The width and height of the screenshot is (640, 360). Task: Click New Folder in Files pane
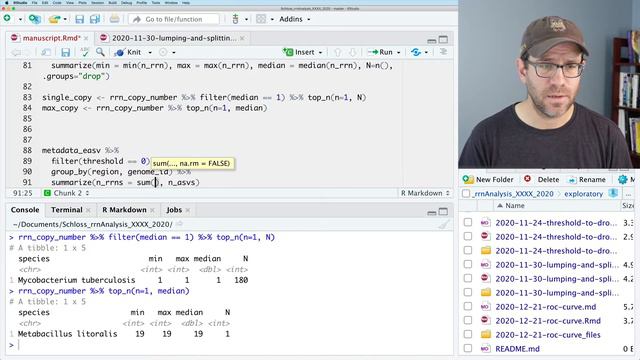pos(488,179)
